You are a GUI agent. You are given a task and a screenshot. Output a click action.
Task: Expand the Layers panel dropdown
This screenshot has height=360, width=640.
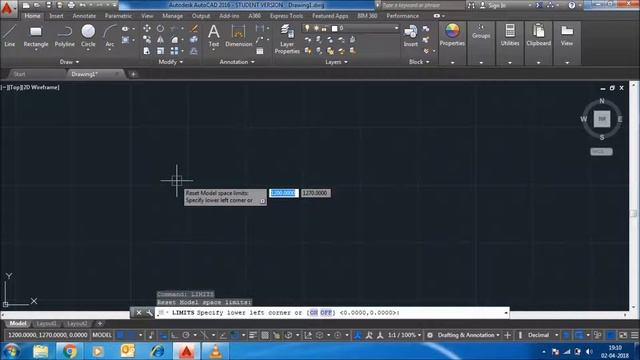[x=336, y=62]
